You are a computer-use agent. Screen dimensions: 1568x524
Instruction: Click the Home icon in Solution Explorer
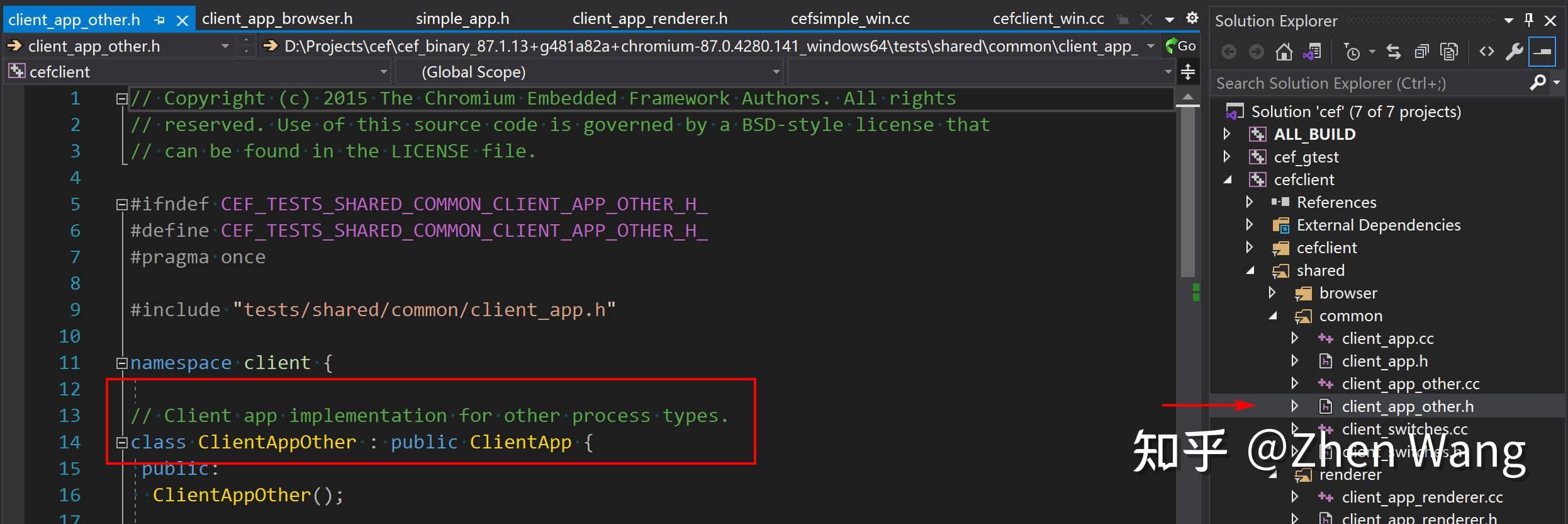click(1284, 52)
